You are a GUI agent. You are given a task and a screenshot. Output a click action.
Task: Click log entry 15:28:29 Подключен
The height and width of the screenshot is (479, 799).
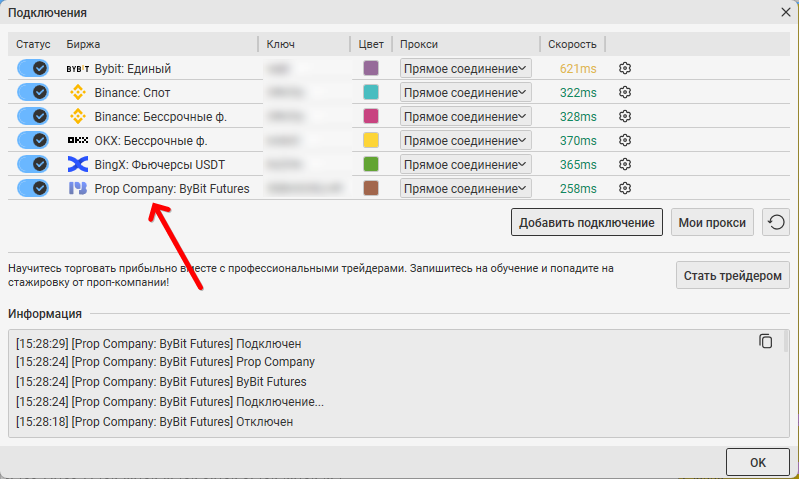[x=158, y=344]
